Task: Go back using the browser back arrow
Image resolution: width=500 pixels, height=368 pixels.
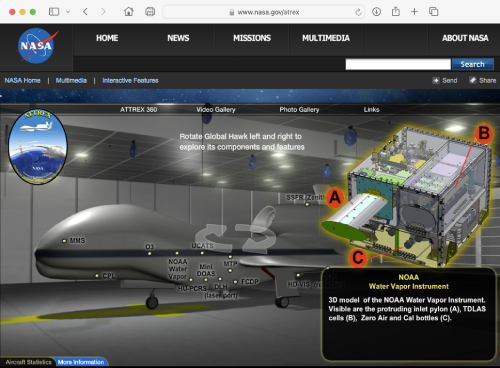Action: coord(85,12)
